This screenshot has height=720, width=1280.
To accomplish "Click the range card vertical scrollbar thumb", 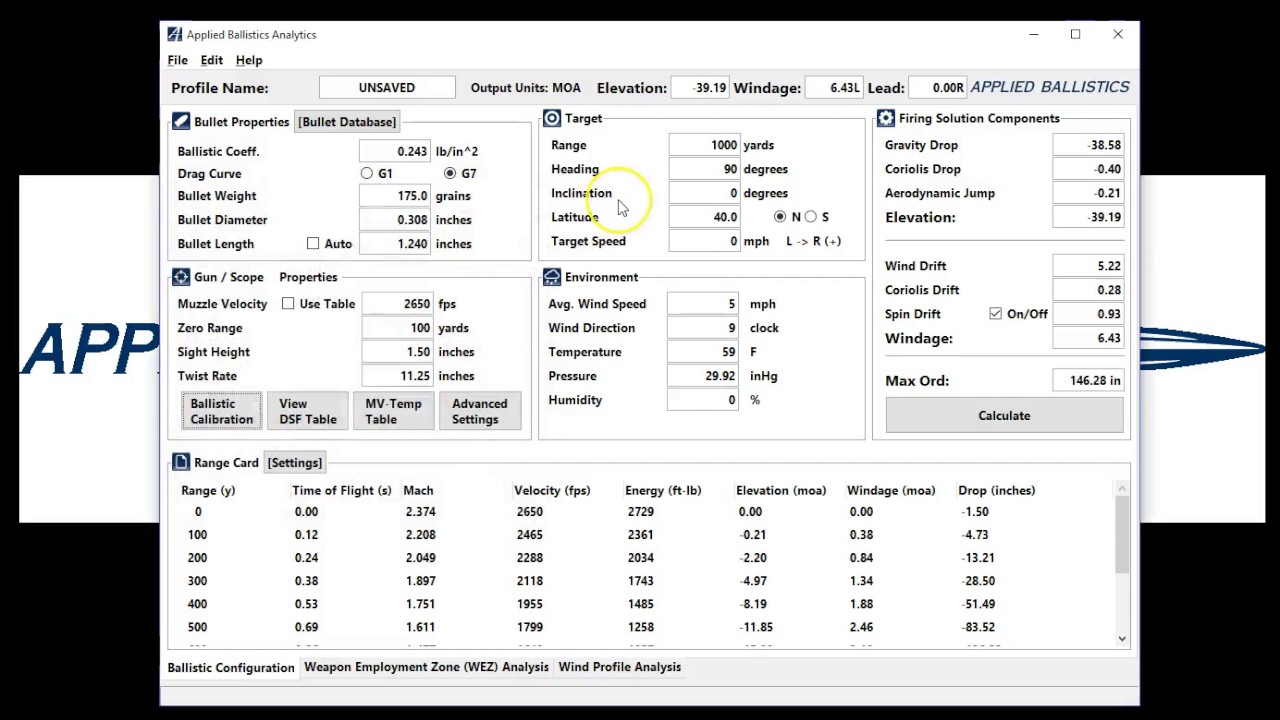I will [x=1121, y=534].
